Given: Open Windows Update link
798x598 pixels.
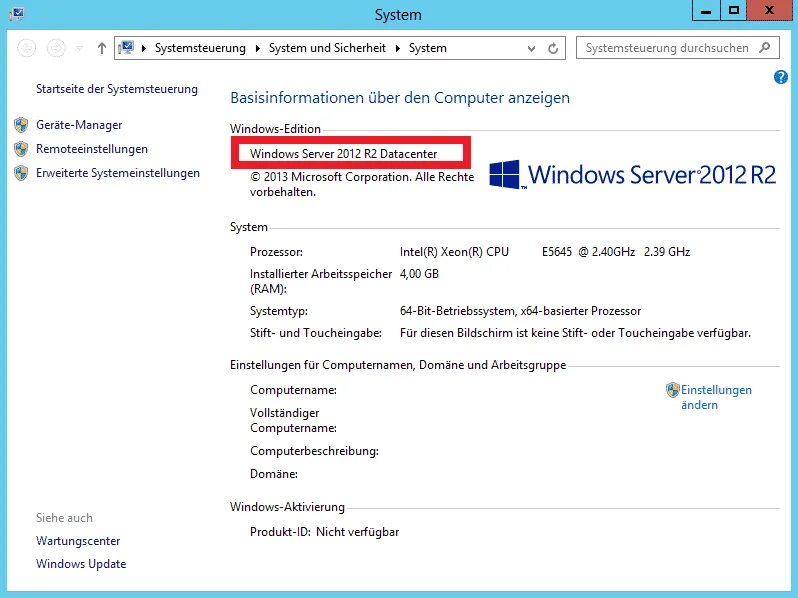Looking at the screenshot, I should click(81, 564).
